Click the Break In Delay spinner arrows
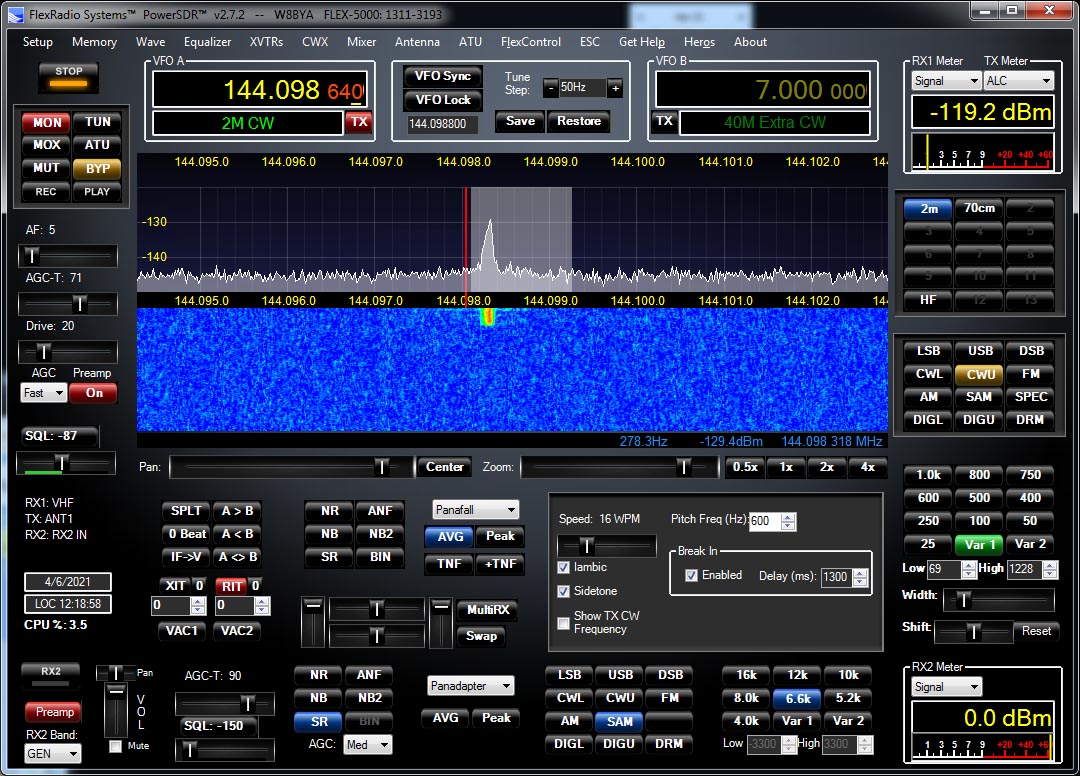 point(860,577)
